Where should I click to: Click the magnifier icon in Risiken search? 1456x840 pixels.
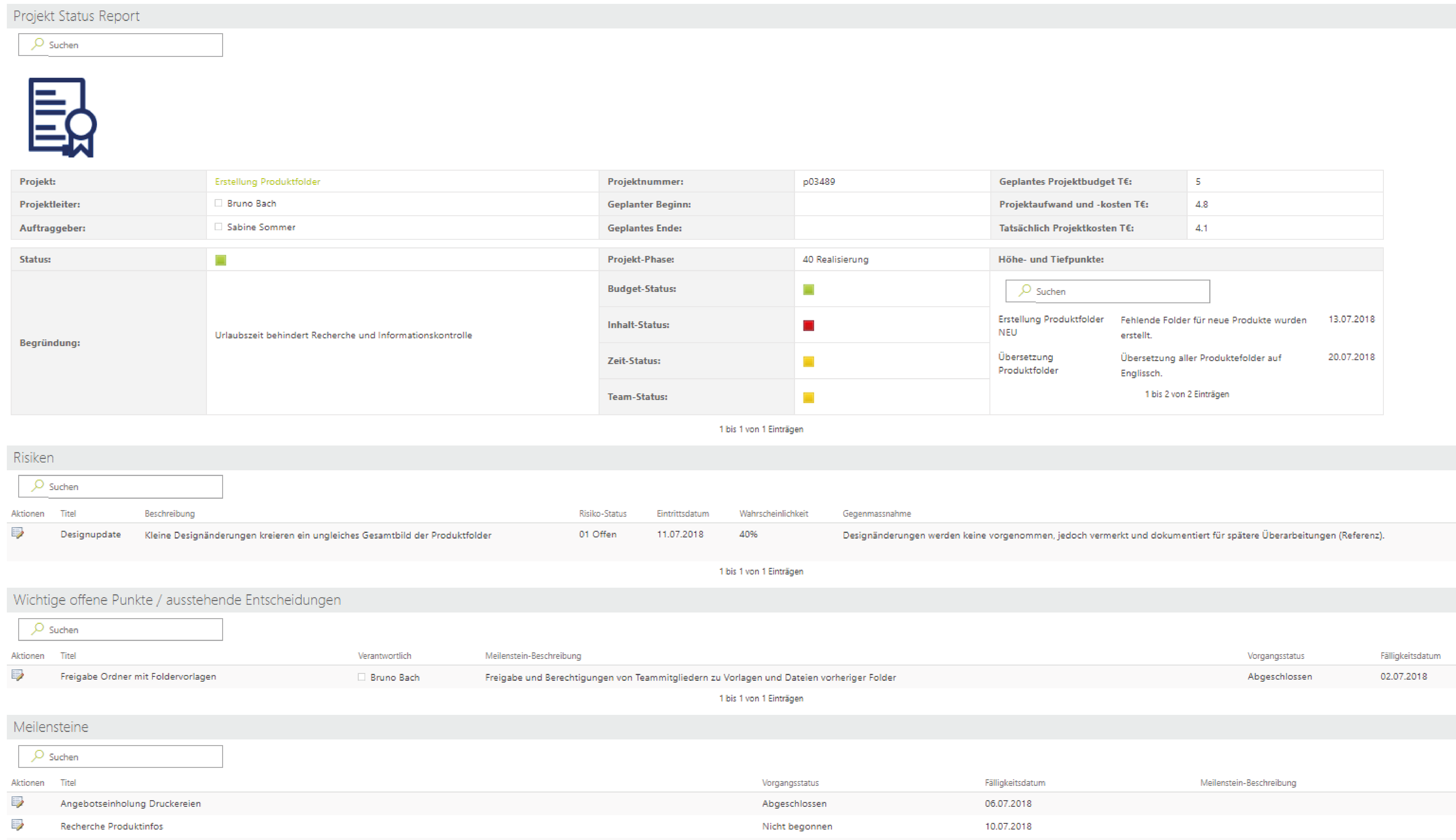(x=38, y=486)
